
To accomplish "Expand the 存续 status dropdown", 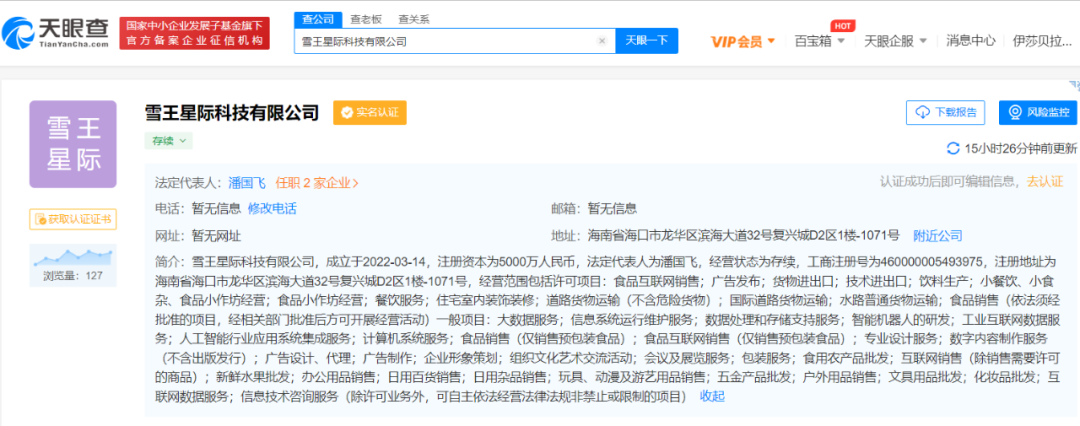I will pyautogui.click(x=168, y=141).
